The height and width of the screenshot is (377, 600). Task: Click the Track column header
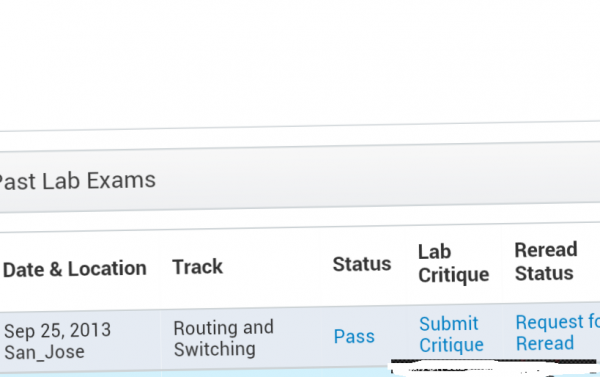click(197, 266)
